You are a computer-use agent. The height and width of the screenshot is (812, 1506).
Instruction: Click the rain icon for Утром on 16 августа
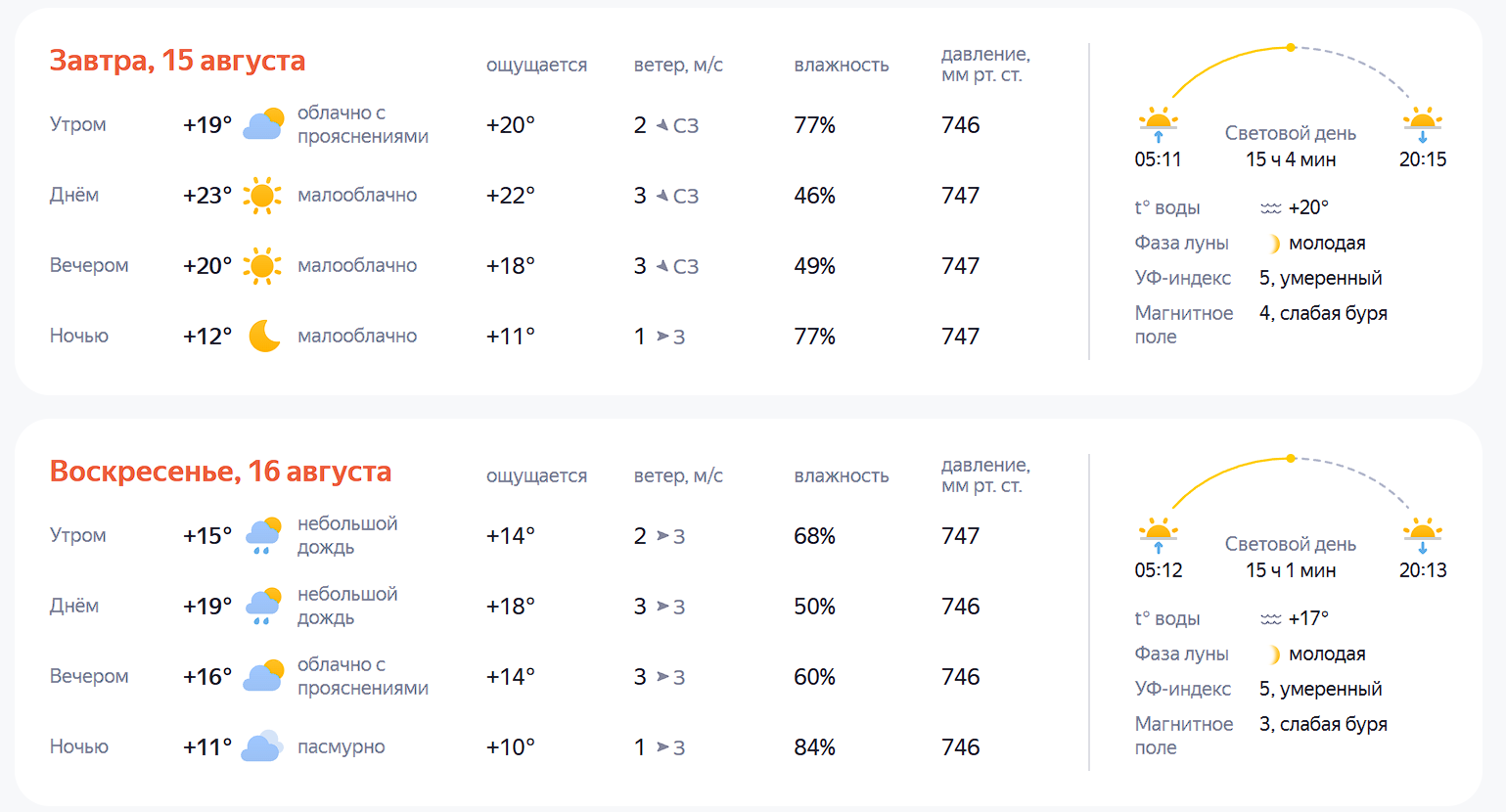(x=263, y=536)
